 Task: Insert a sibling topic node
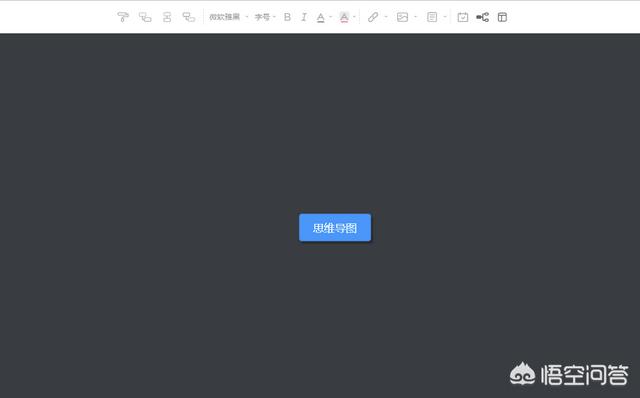[x=167, y=17]
